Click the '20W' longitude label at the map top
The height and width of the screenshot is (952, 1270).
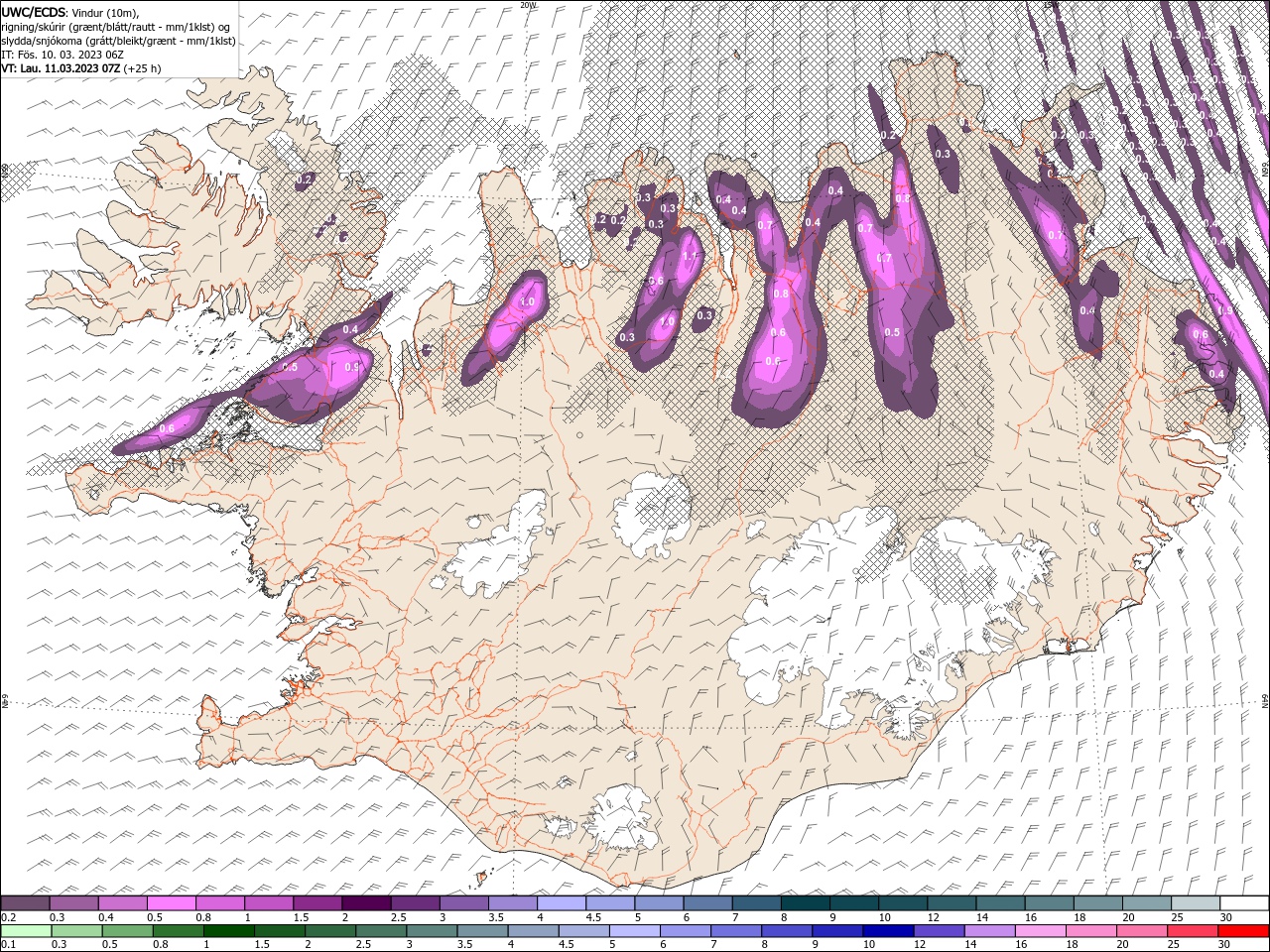click(527, 5)
